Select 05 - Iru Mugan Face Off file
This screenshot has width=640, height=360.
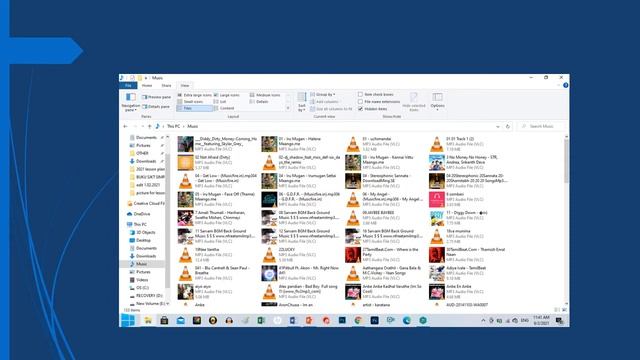217,200
